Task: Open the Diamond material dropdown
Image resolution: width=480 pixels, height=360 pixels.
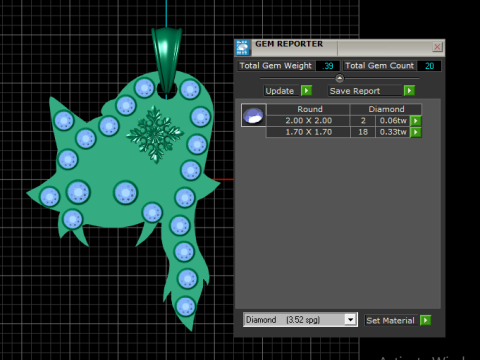Action: 350,320
